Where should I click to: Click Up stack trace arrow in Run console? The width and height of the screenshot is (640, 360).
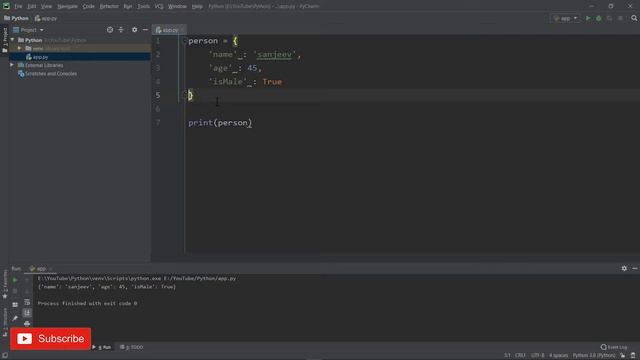click(27, 280)
